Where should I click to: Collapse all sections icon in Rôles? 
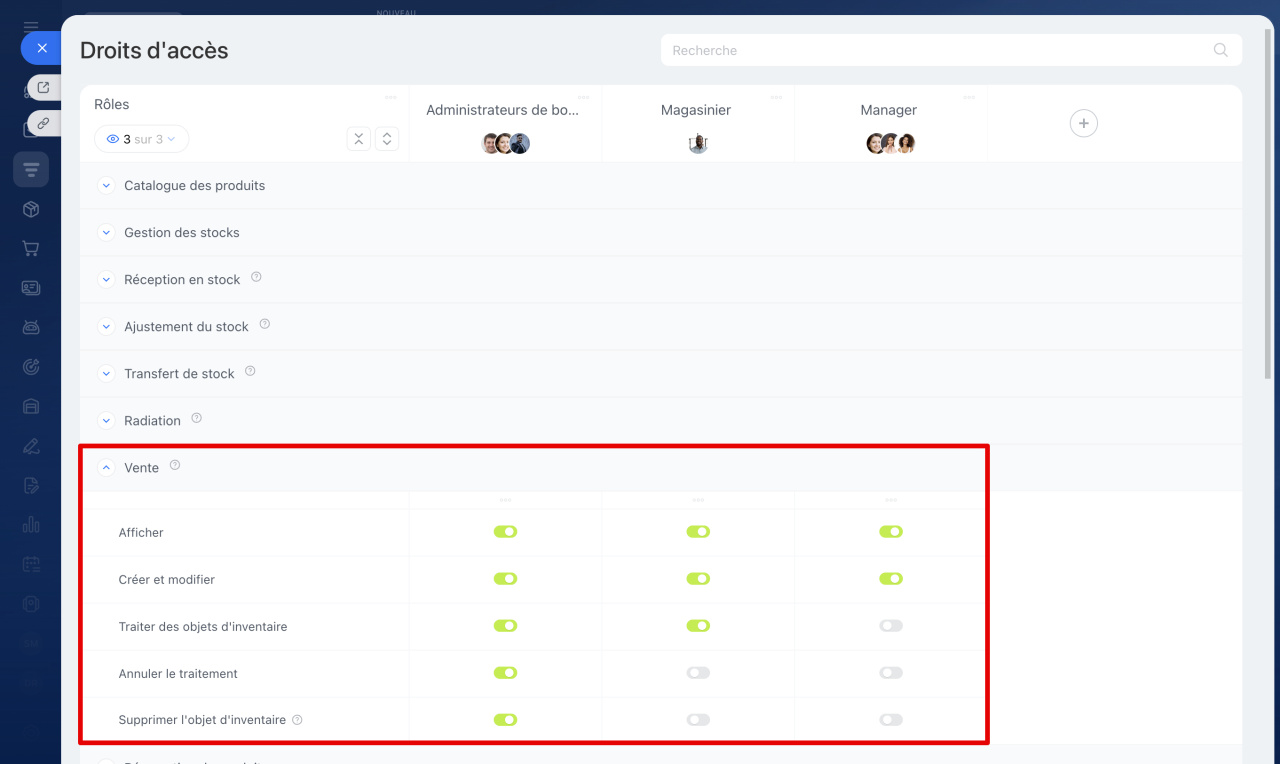coord(359,139)
